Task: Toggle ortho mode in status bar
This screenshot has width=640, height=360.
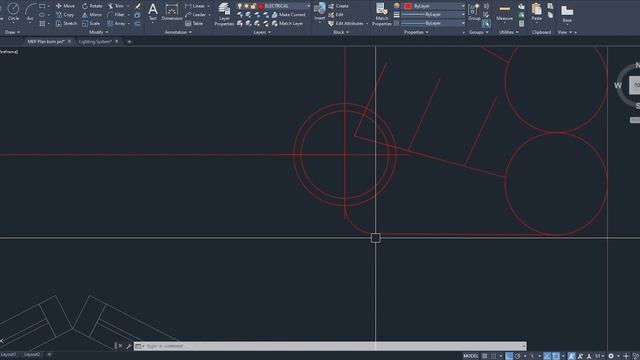Action: [509, 356]
